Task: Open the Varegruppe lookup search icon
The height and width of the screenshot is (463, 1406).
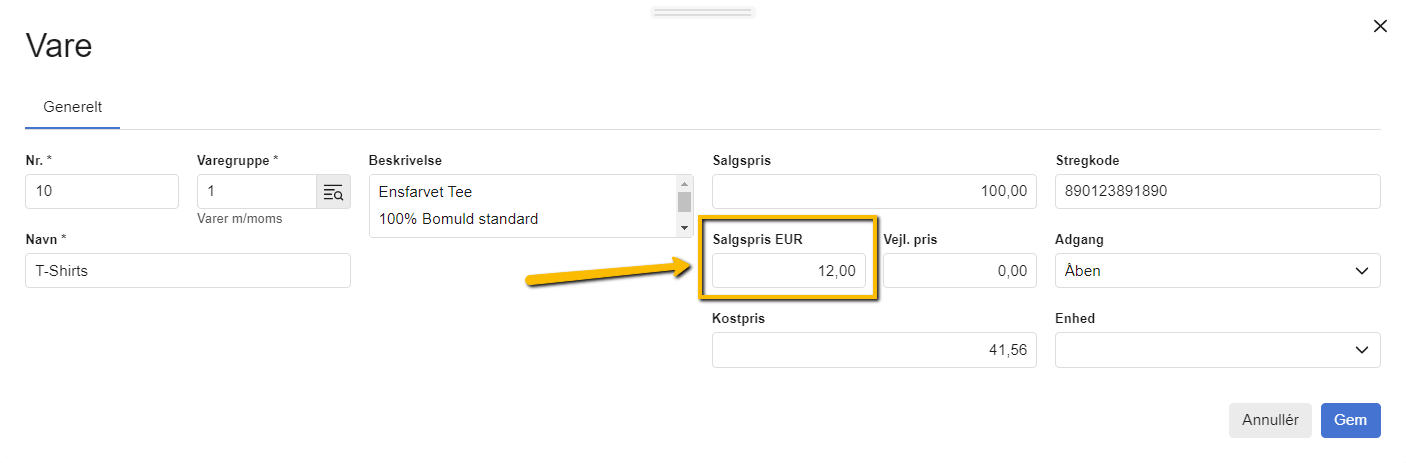Action: tap(333, 192)
